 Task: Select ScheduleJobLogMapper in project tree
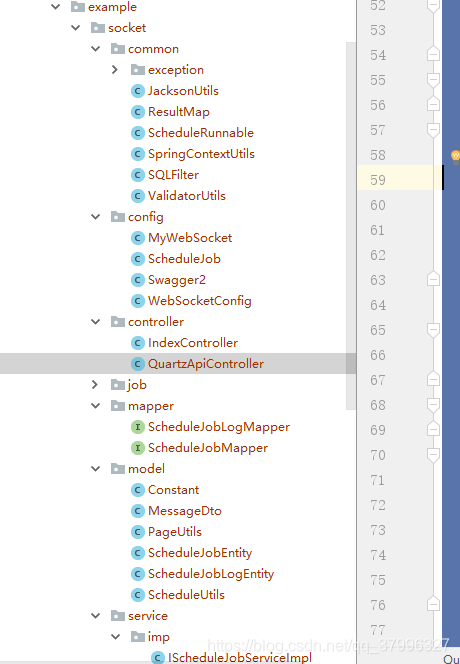[219, 427]
